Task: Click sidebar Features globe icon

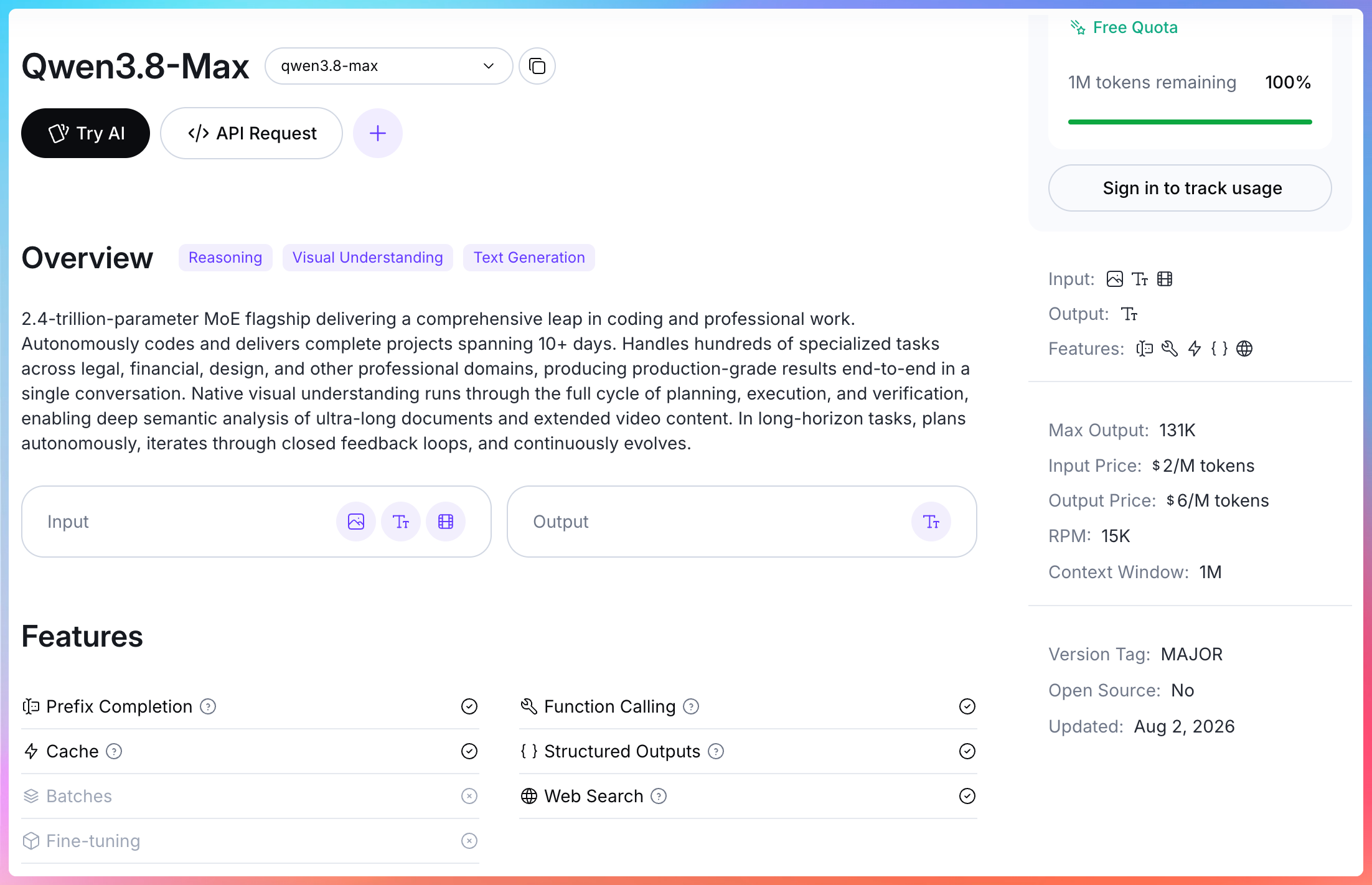Action: coord(1244,349)
